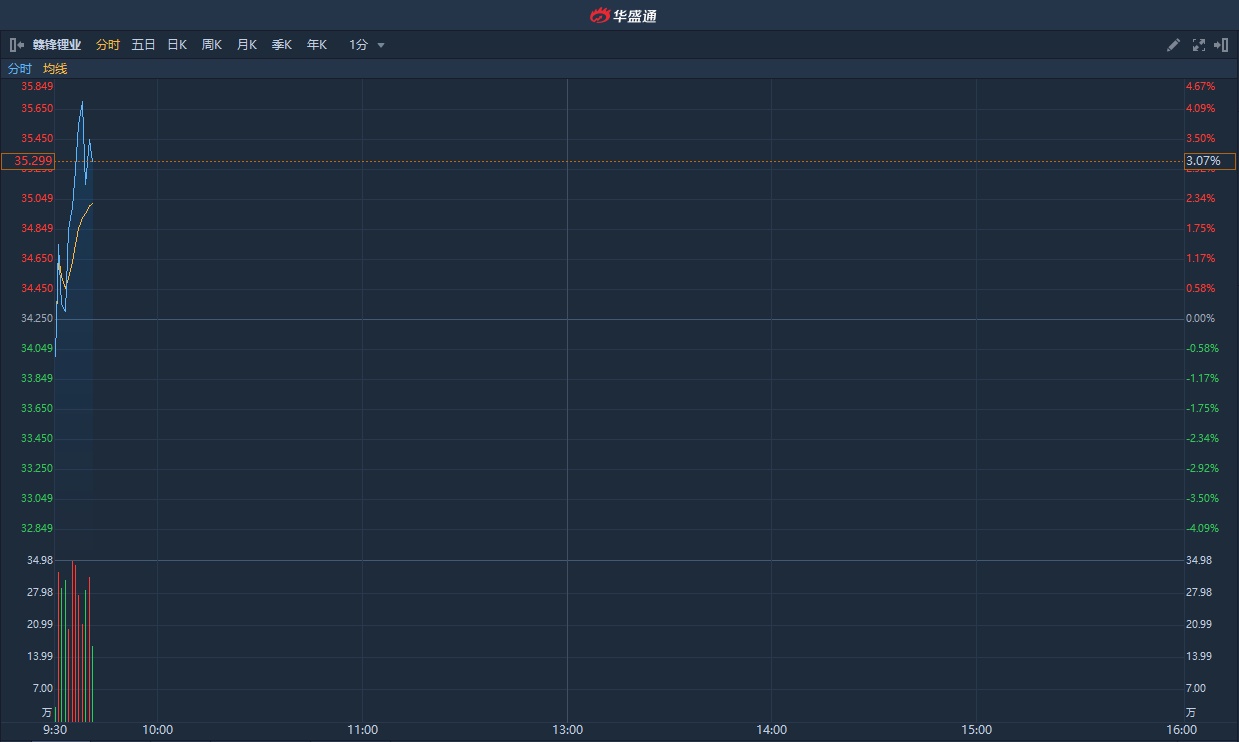Click the 赣锋锂业 stock name
The height and width of the screenshot is (742, 1239).
(x=57, y=45)
